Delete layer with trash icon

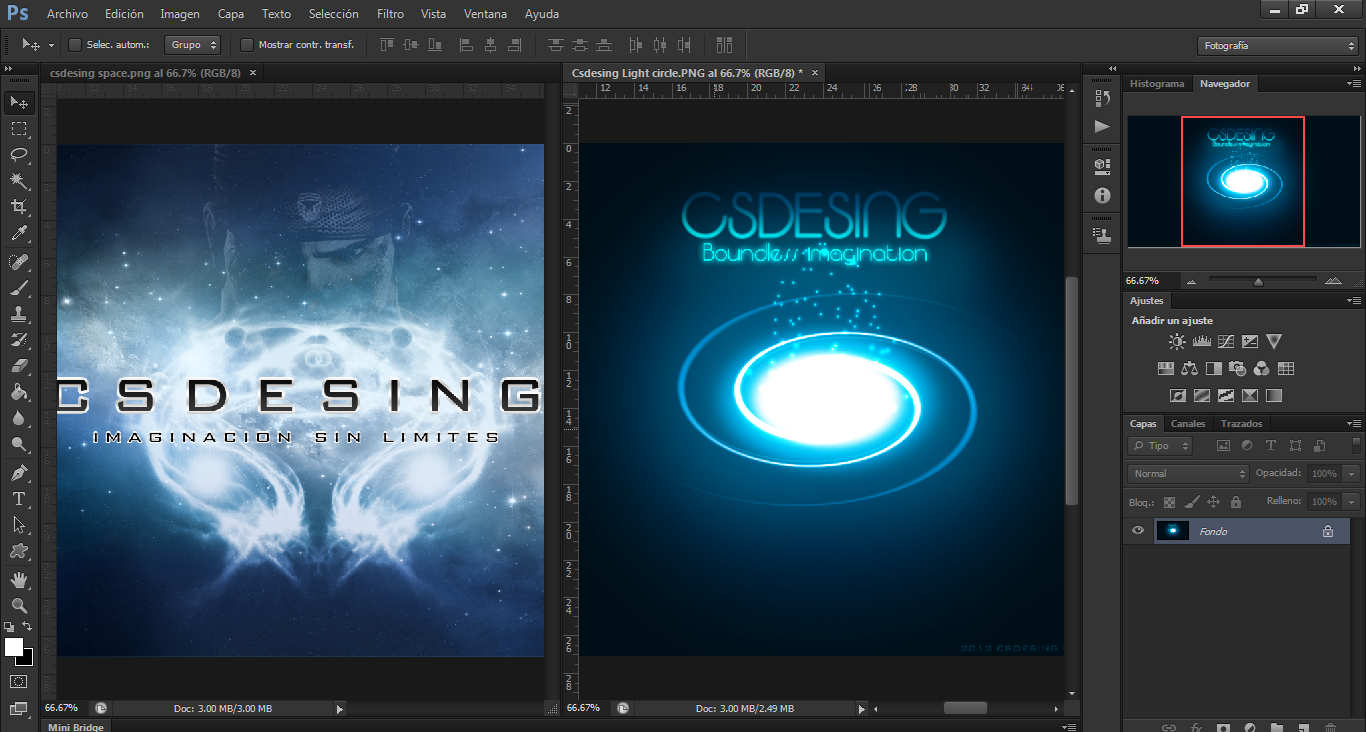click(x=1330, y=728)
